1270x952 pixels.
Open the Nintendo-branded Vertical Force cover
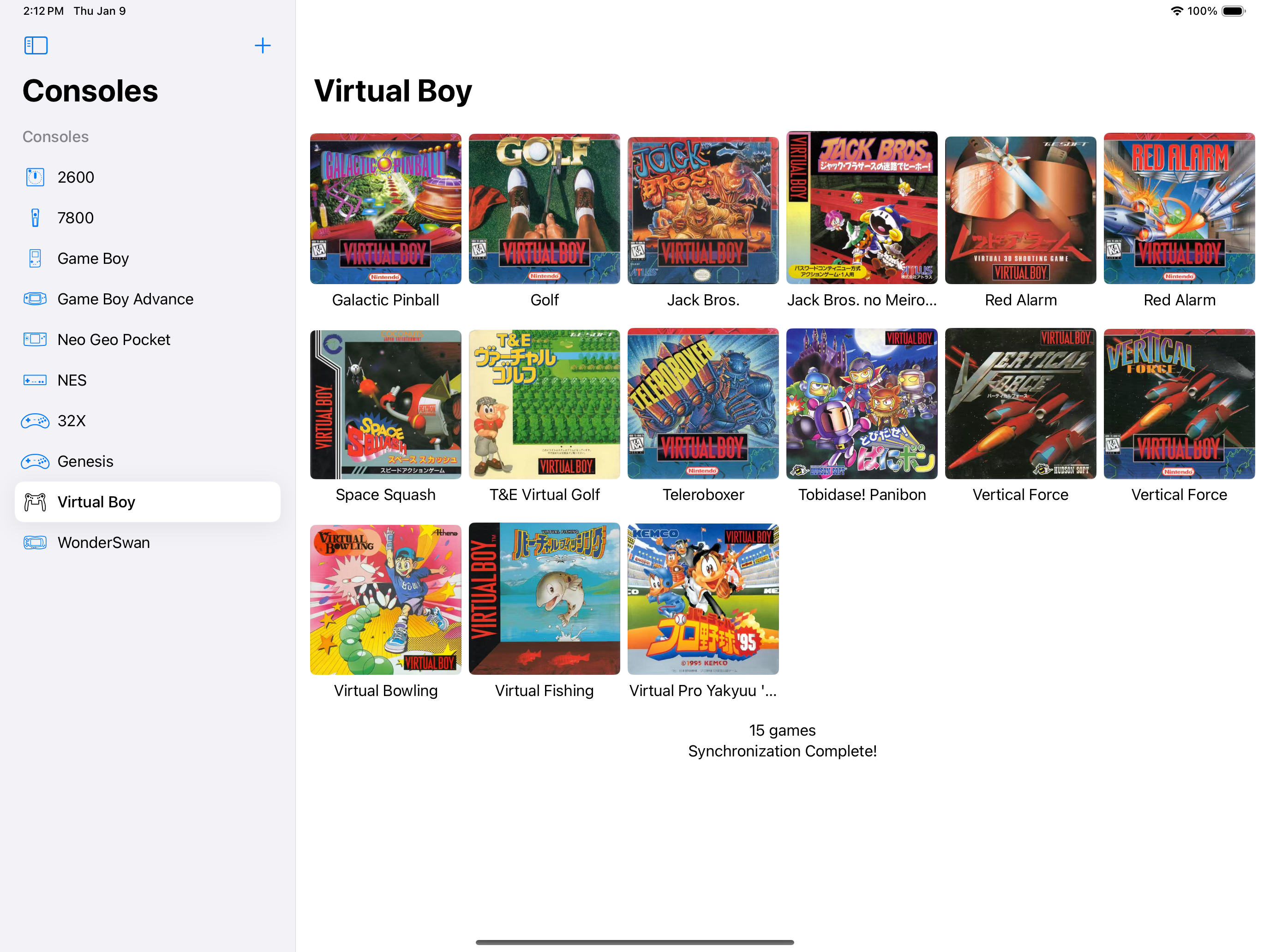pos(1179,404)
